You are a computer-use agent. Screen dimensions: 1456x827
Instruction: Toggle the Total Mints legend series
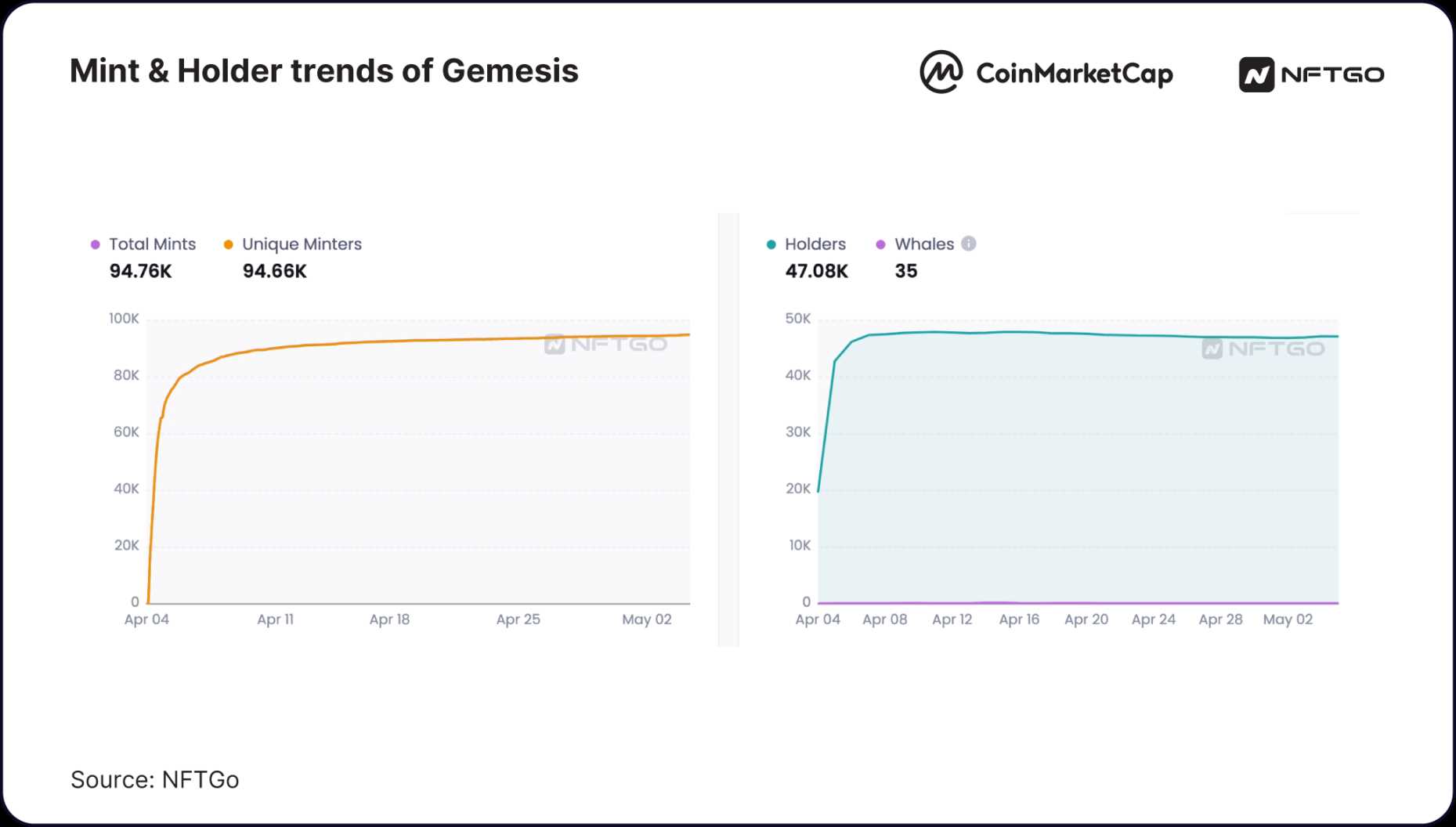(x=152, y=244)
